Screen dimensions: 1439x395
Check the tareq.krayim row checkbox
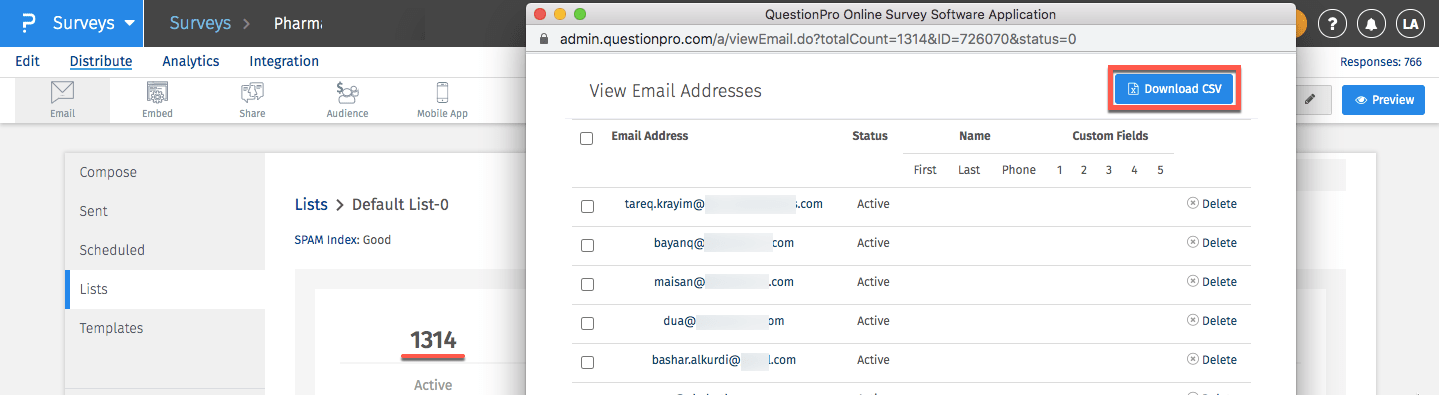587,206
